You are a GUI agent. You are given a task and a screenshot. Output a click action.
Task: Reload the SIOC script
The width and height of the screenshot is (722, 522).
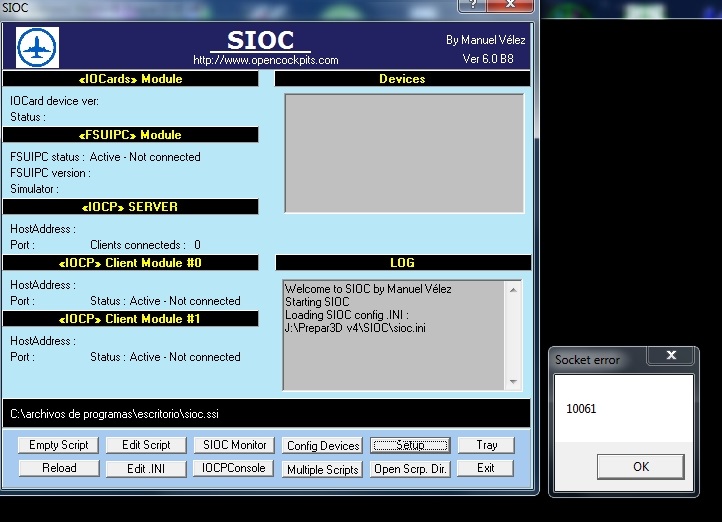pos(59,468)
